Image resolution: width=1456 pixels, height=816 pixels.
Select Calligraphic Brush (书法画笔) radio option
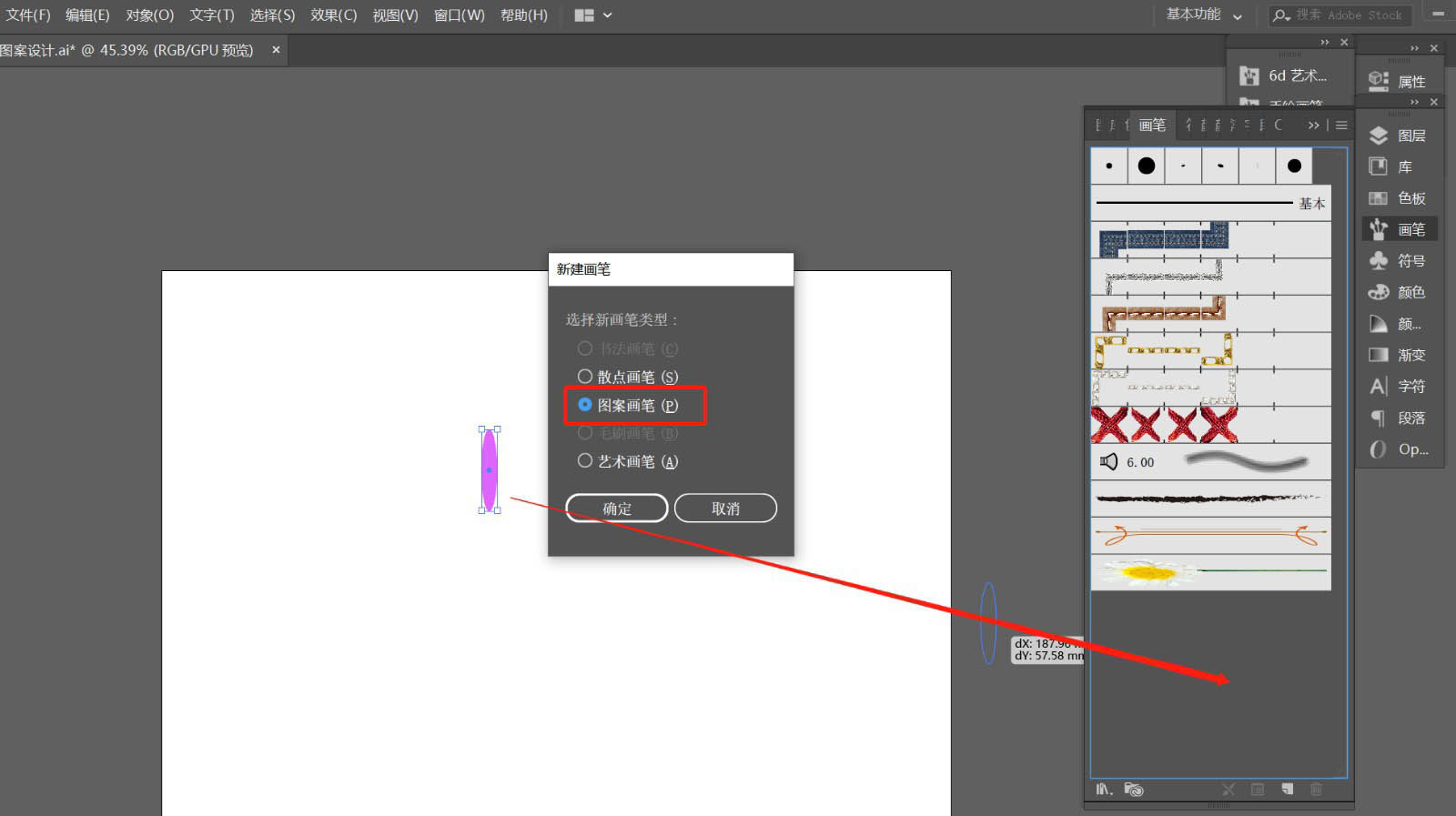click(585, 348)
